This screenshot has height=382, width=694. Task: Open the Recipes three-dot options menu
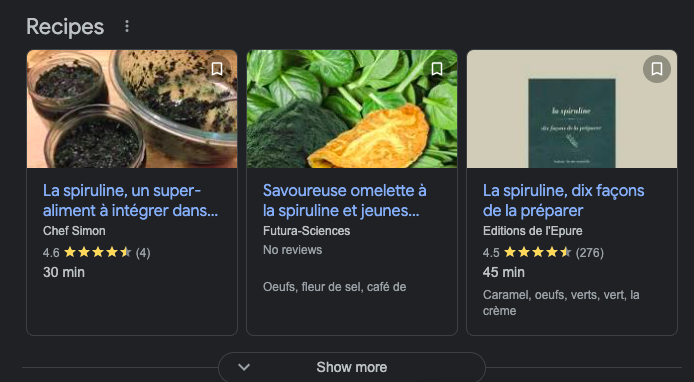pyautogui.click(x=127, y=27)
